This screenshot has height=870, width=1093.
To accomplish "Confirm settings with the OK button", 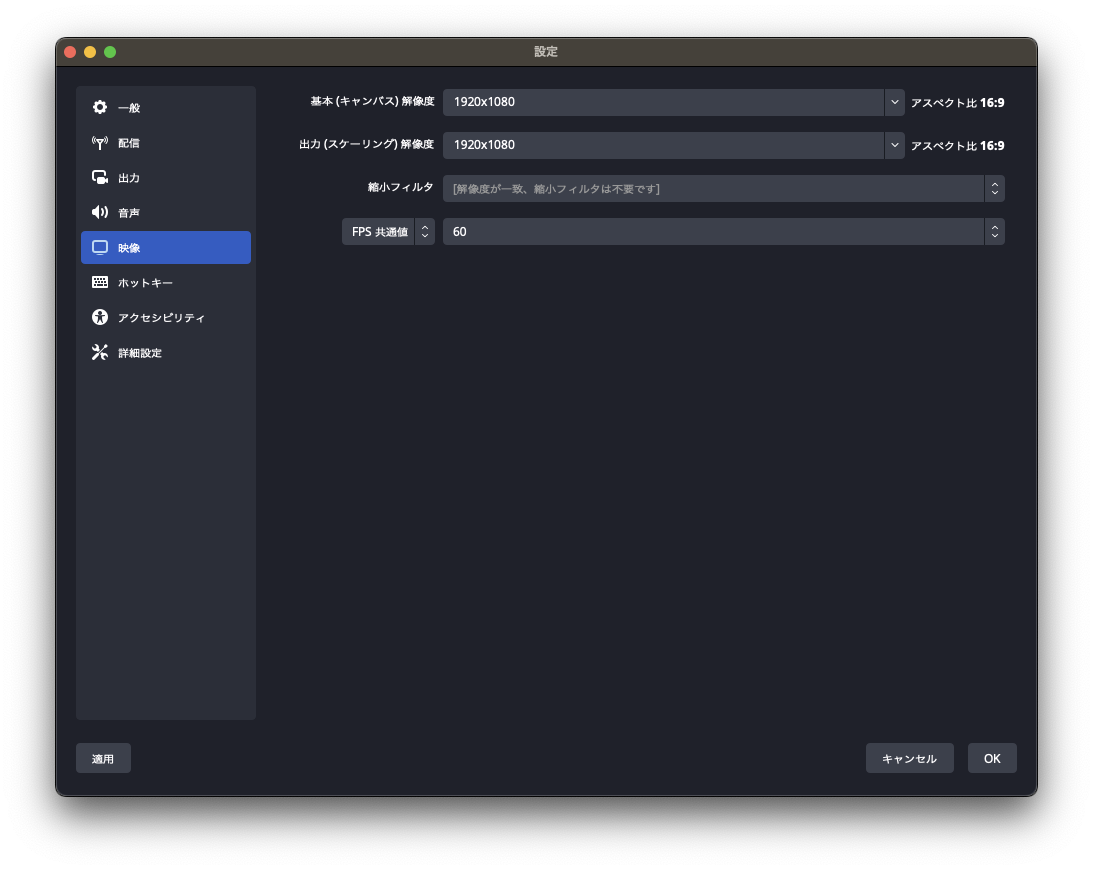I will [992, 758].
